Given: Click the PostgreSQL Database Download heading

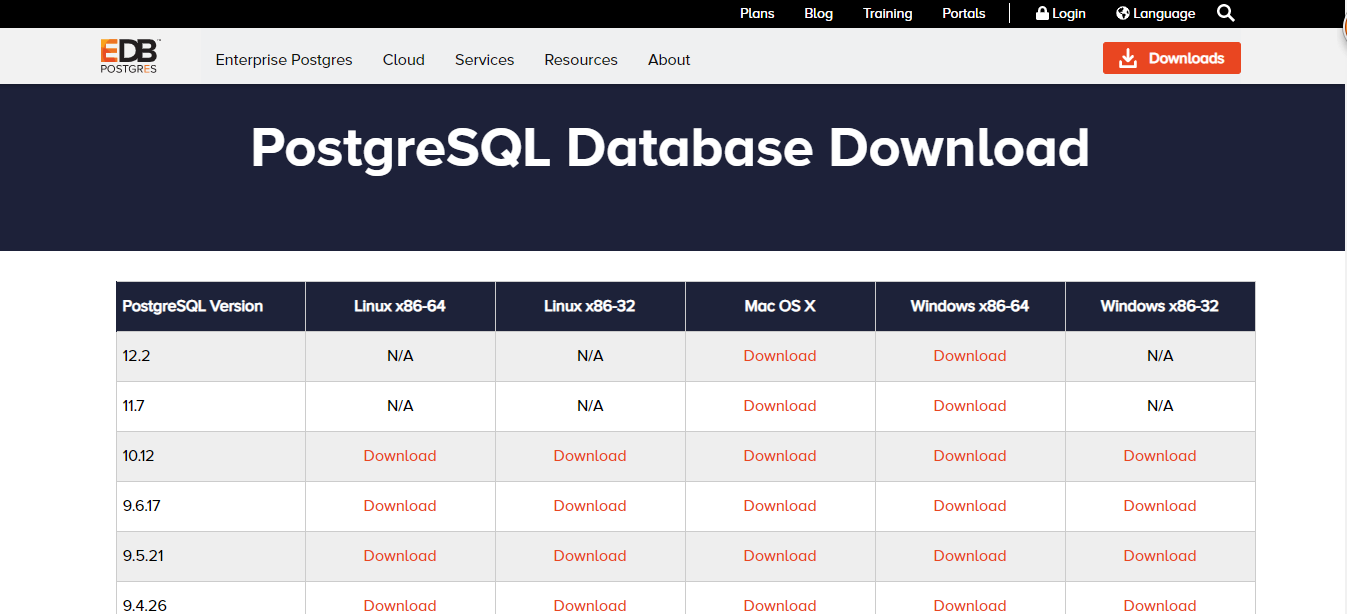Looking at the screenshot, I should click(669, 148).
